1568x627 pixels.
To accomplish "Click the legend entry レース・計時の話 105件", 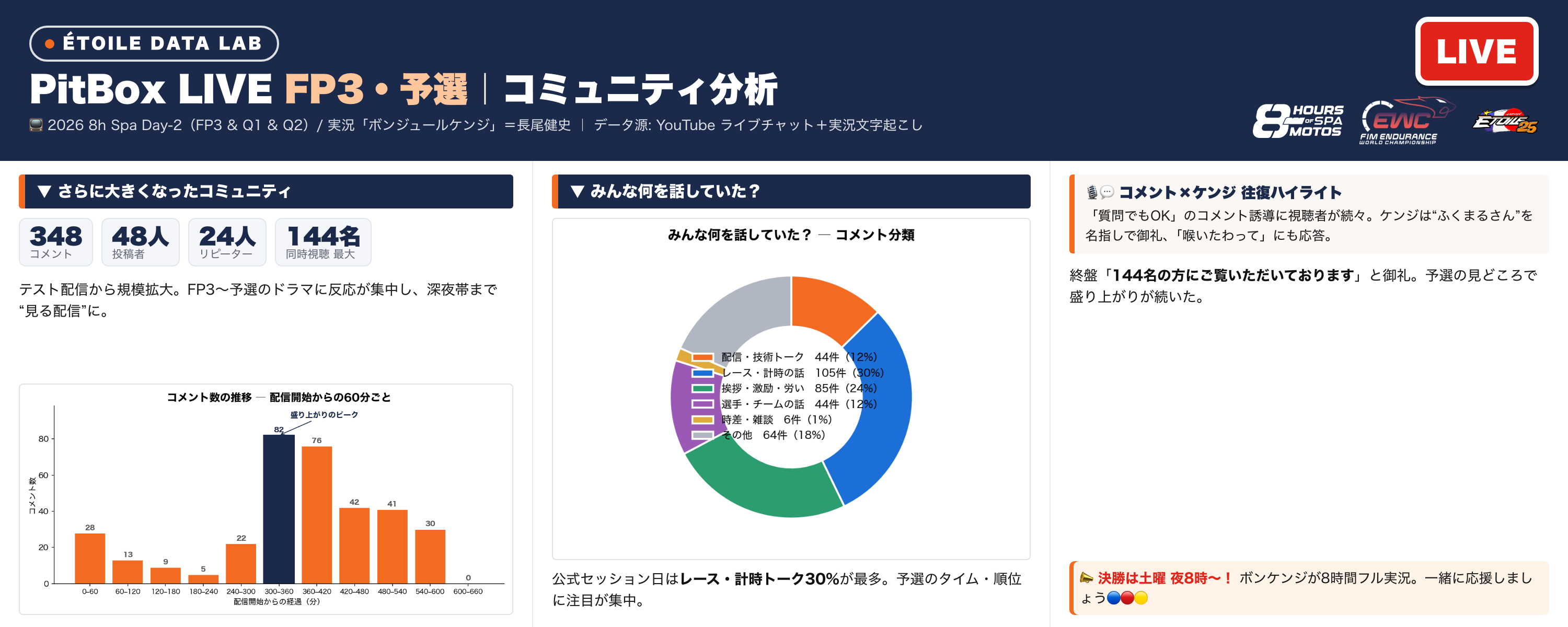I will 788,373.
